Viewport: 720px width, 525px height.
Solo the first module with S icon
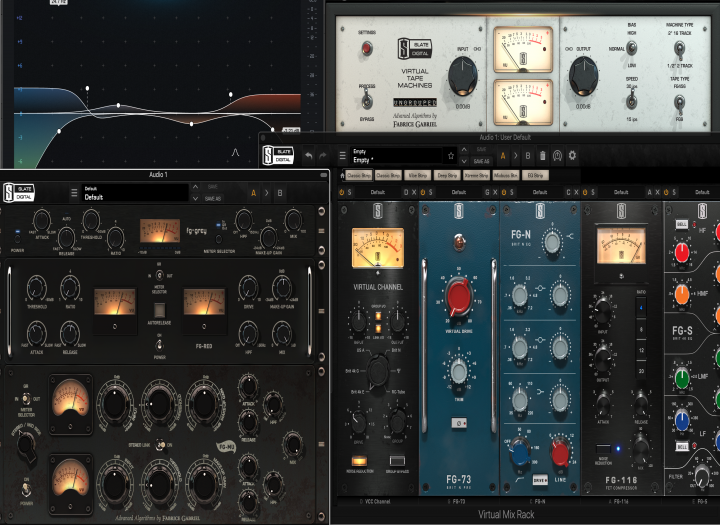pyautogui.click(x=349, y=192)
